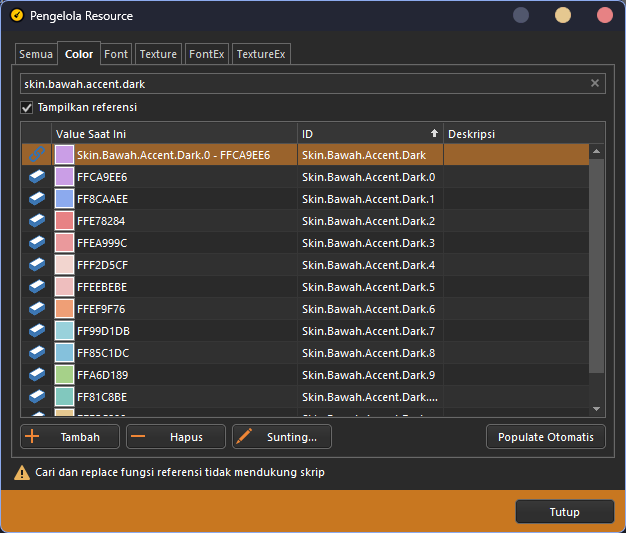The image size is (626, 533).
Task: Click Populate Otomatis button
Action: click(x=545, y=437)
